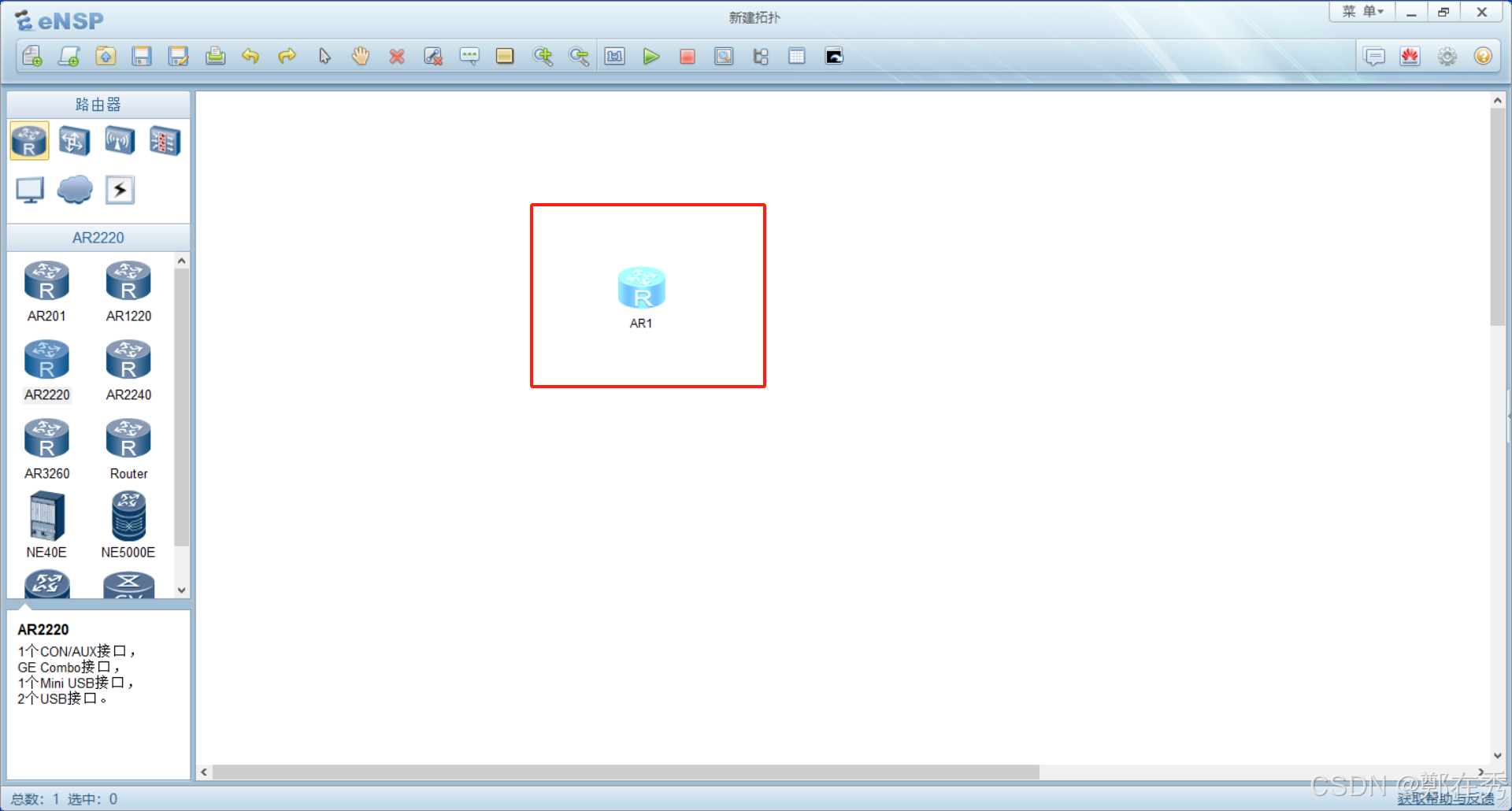
Task: Undo the last action
Action: pos(250,56)
